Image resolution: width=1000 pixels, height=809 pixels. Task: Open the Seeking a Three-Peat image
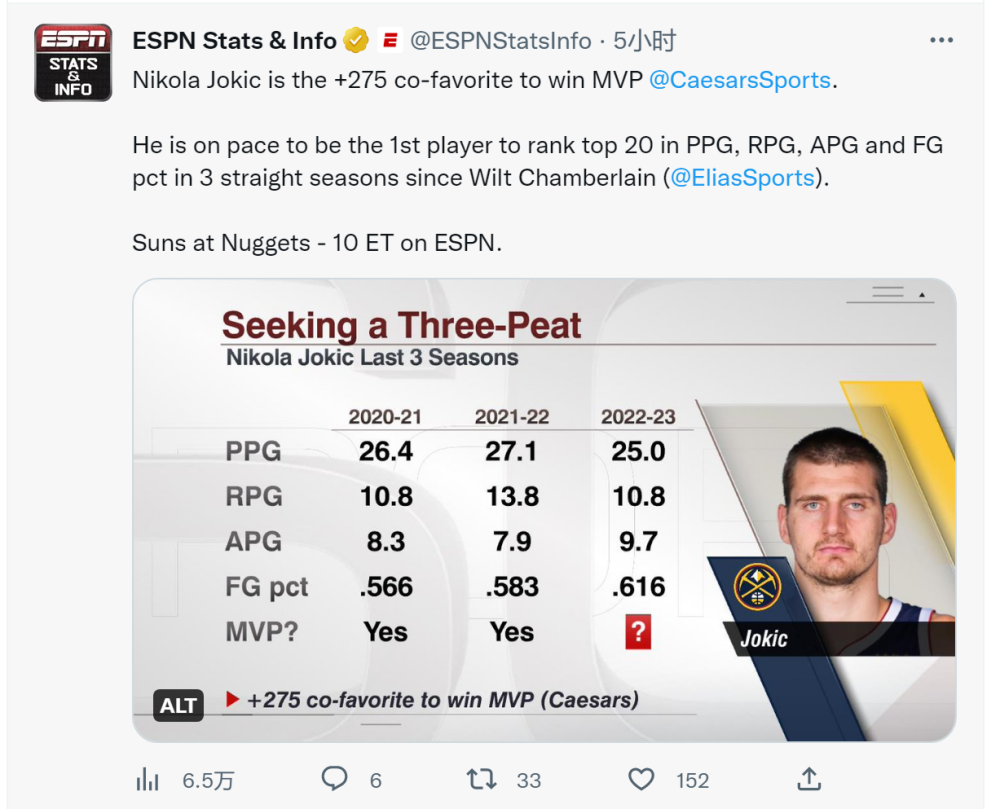pyautogui.click(x=544, y=510)
